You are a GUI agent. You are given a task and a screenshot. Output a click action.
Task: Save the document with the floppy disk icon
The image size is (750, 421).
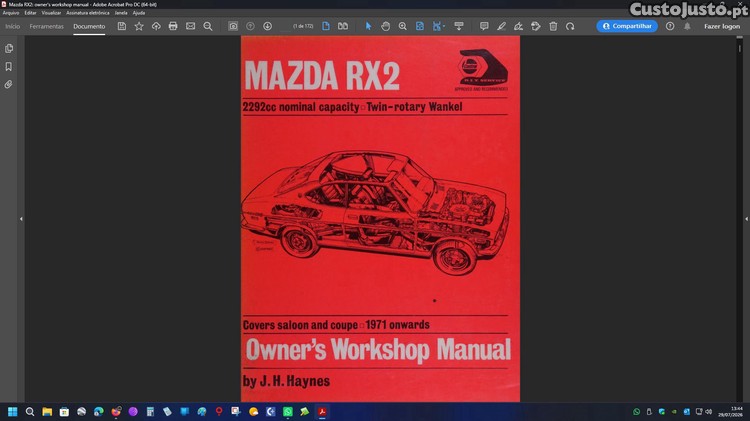tap(121, 26)
